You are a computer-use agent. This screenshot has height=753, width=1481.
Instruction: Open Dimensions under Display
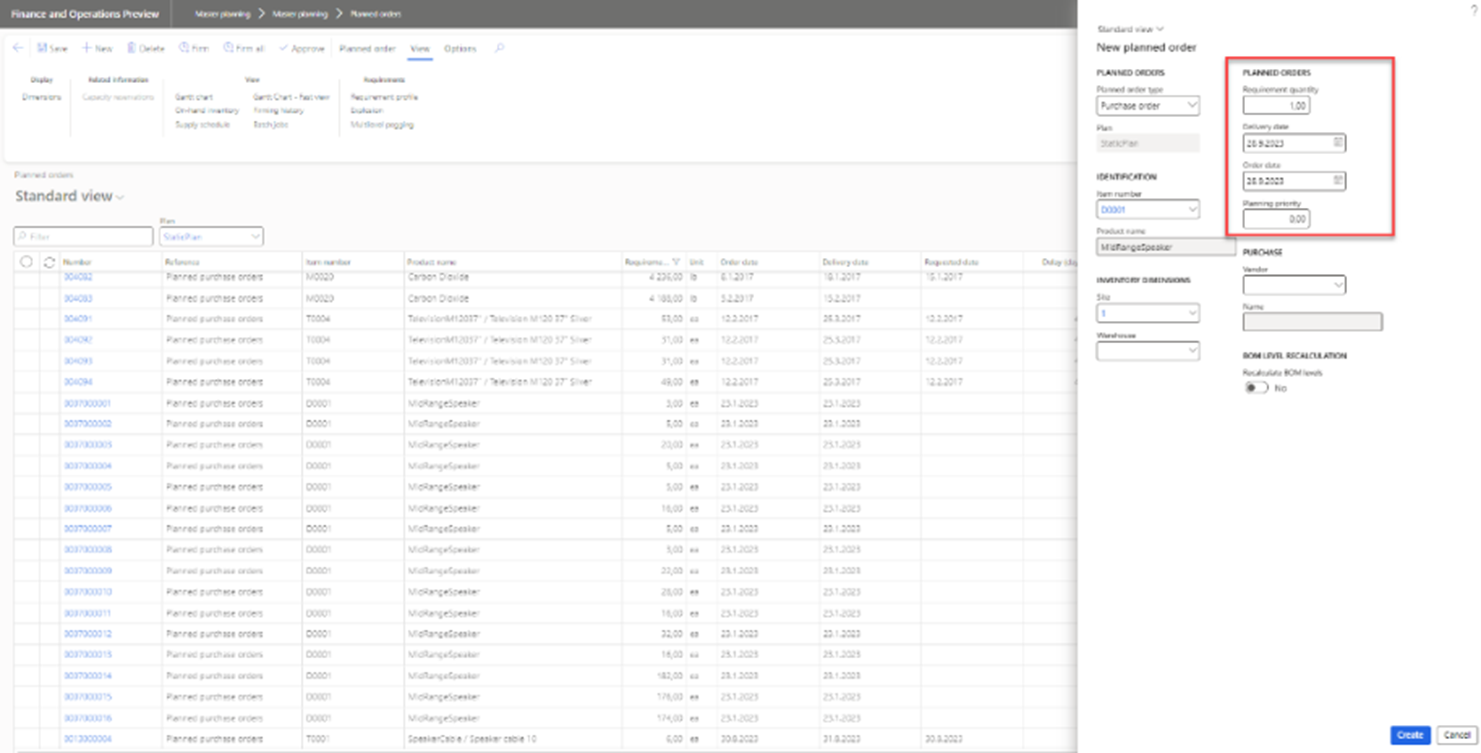42,97
